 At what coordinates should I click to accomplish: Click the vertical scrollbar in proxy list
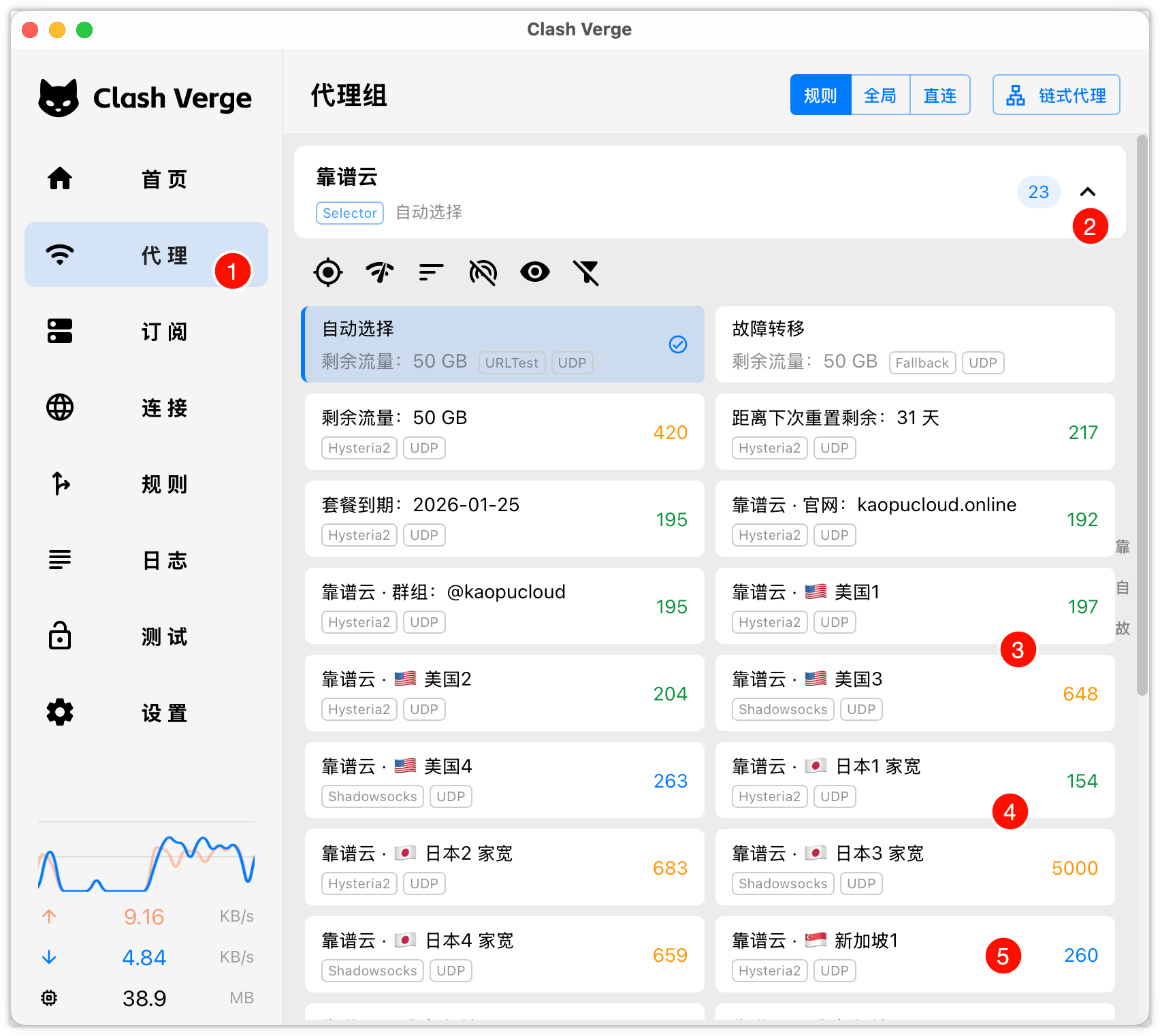[1142, 415]
